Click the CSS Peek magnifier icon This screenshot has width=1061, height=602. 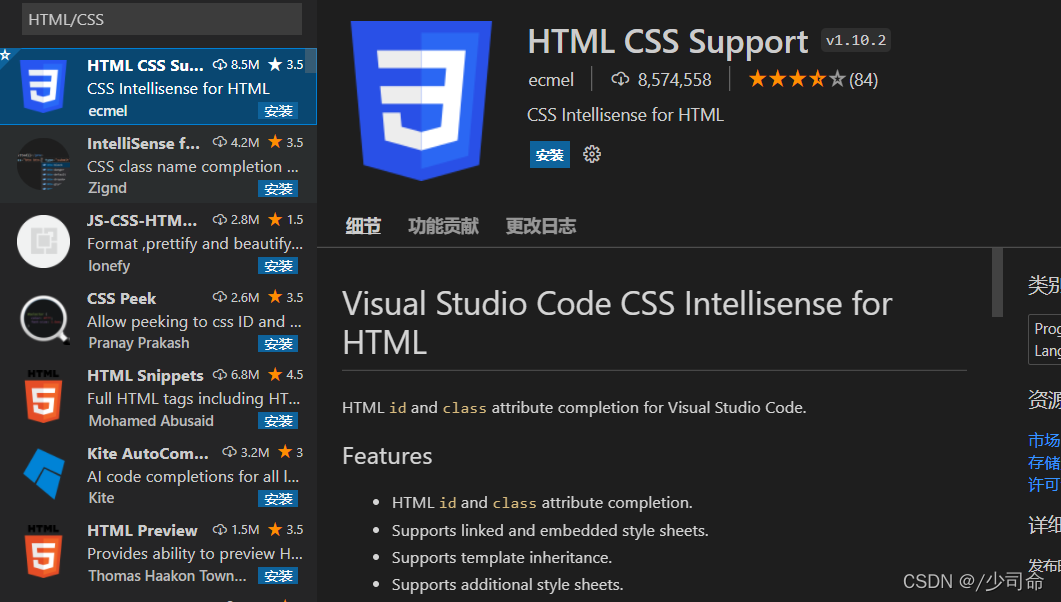coord(44,319)
